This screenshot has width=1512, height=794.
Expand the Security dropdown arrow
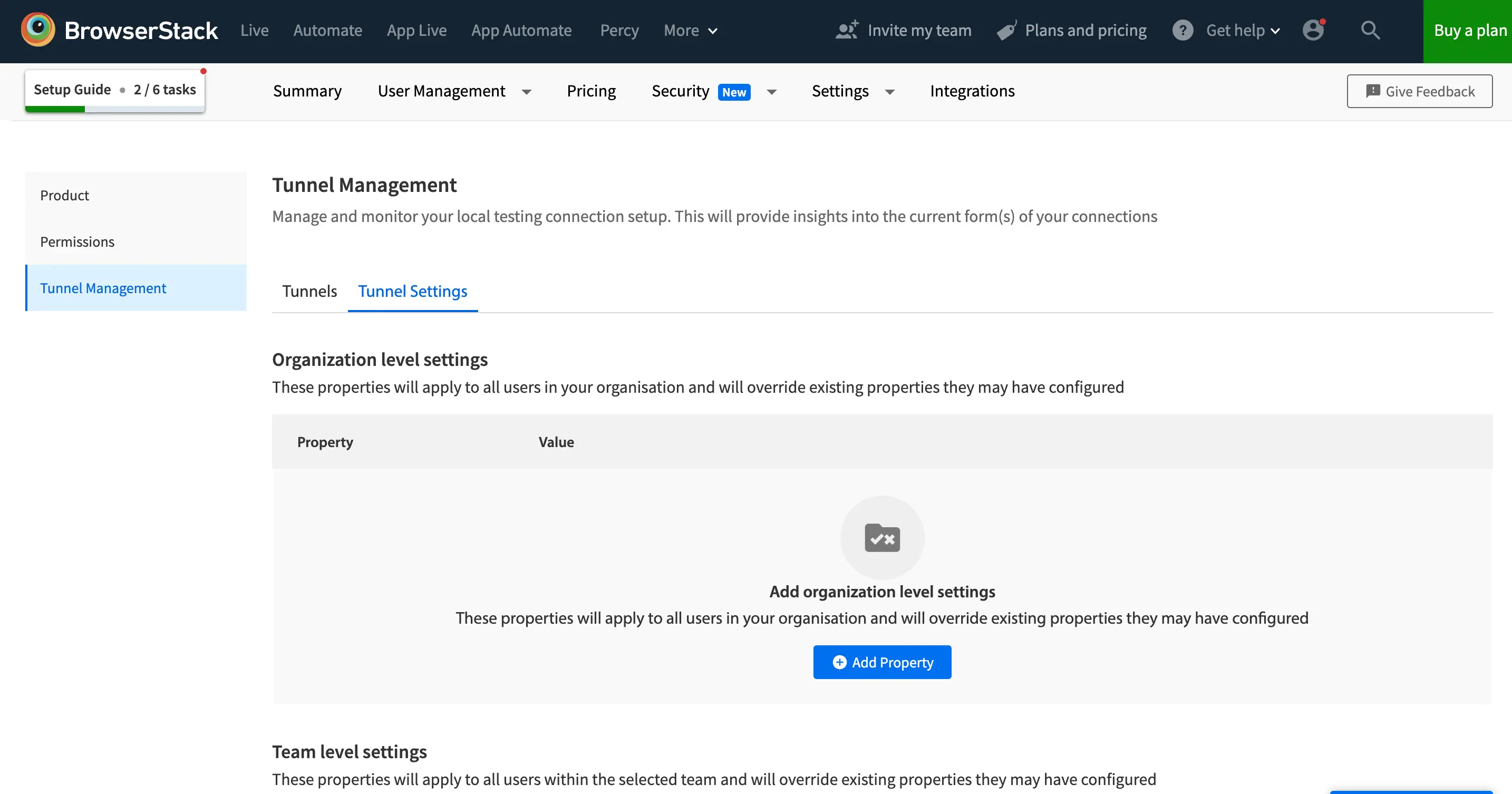[x=771, y=92]
